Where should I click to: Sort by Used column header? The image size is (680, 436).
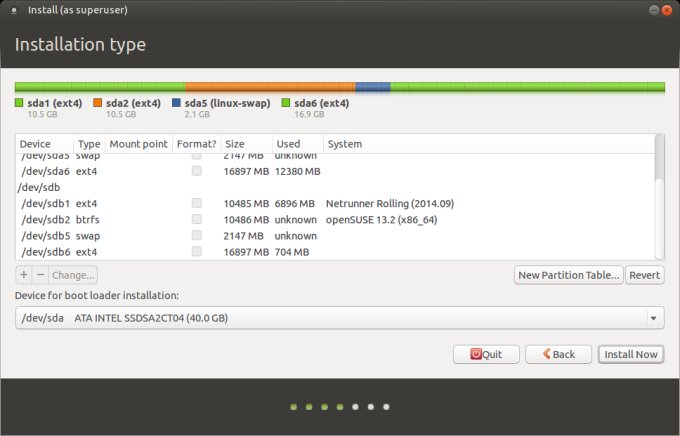[298, 144]
